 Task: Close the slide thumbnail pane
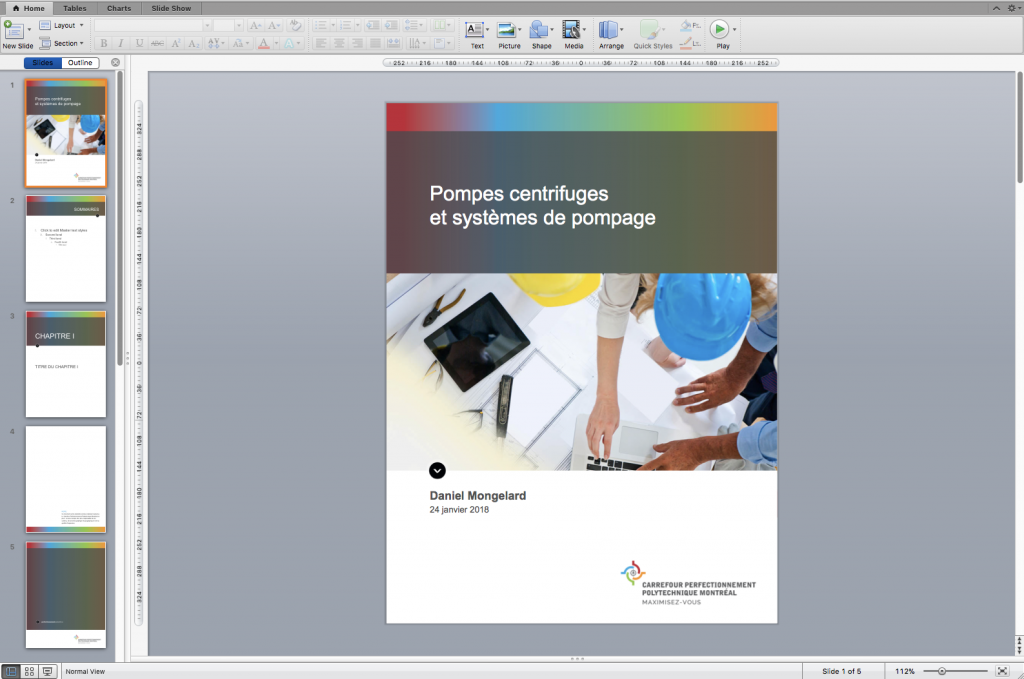[x=116, y=63]
